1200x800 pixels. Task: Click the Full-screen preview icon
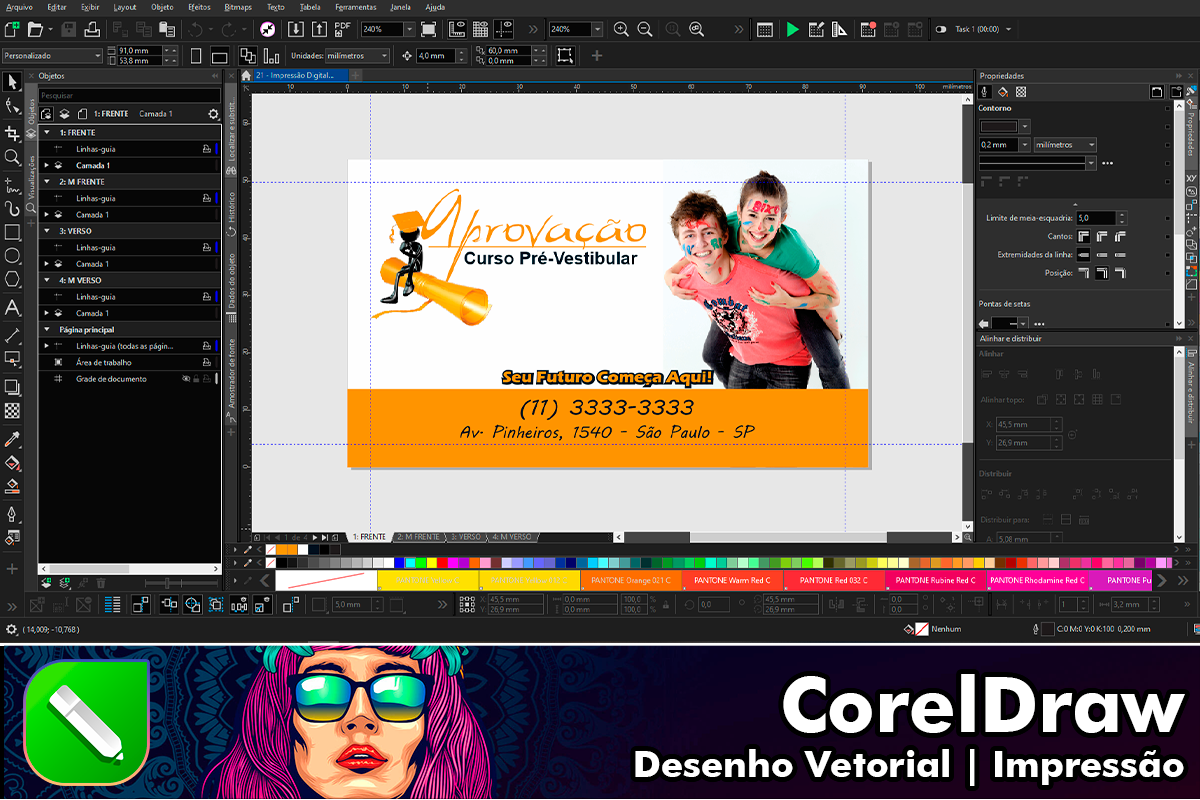428,30
